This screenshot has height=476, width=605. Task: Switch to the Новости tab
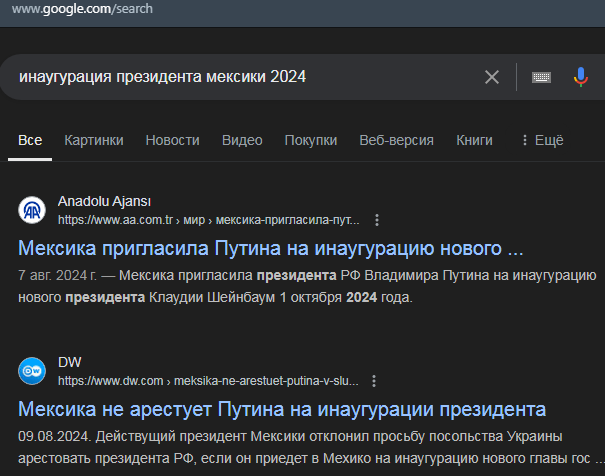(172, 140)
